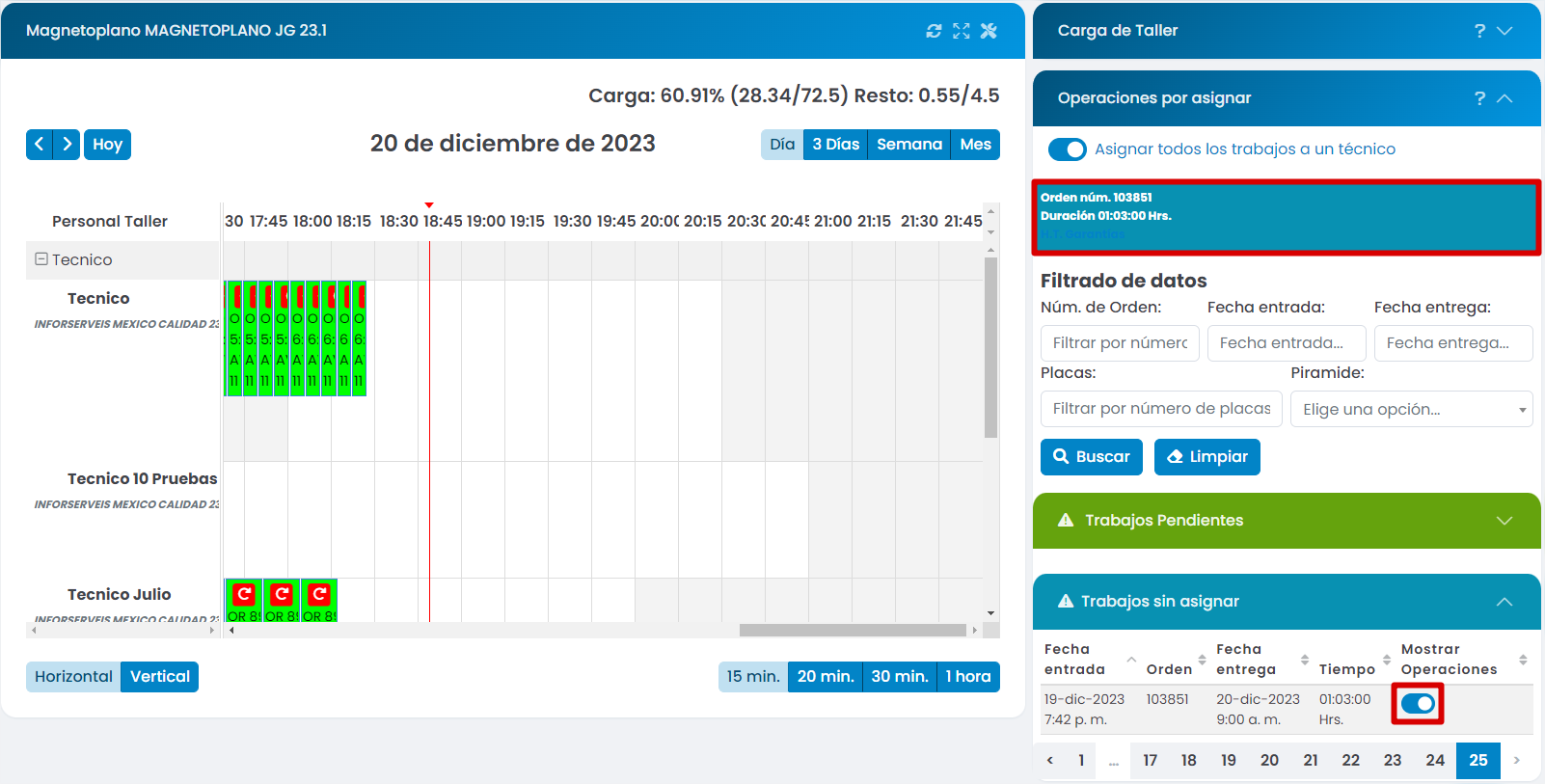The height and width of the screenshot is (784, 1545).
Task: Go to page 1 in pagination
Action: [x=1081, y=760]
